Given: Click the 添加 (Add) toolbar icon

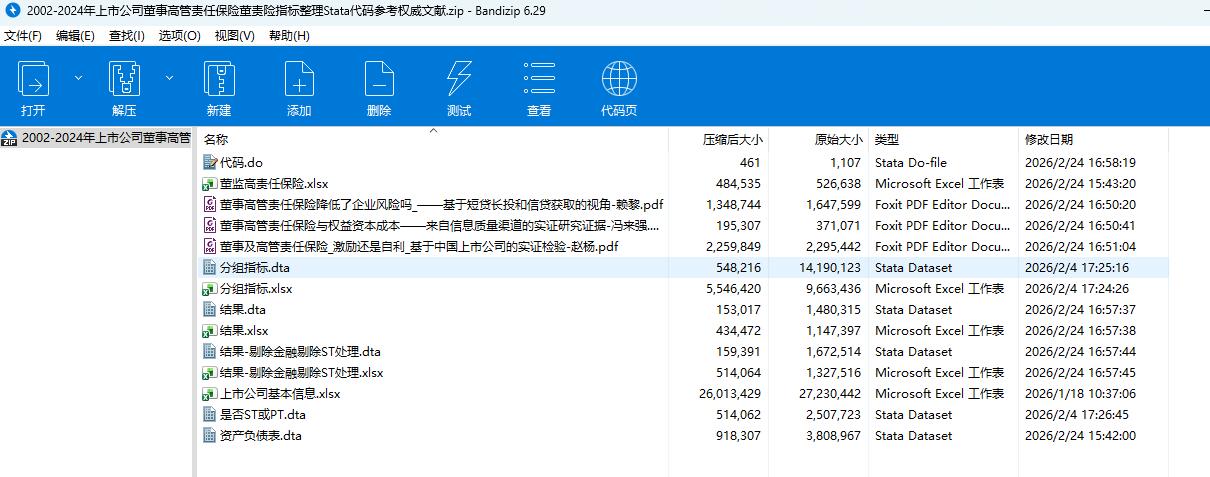Looking at the screenshot, I should [299, 78].
